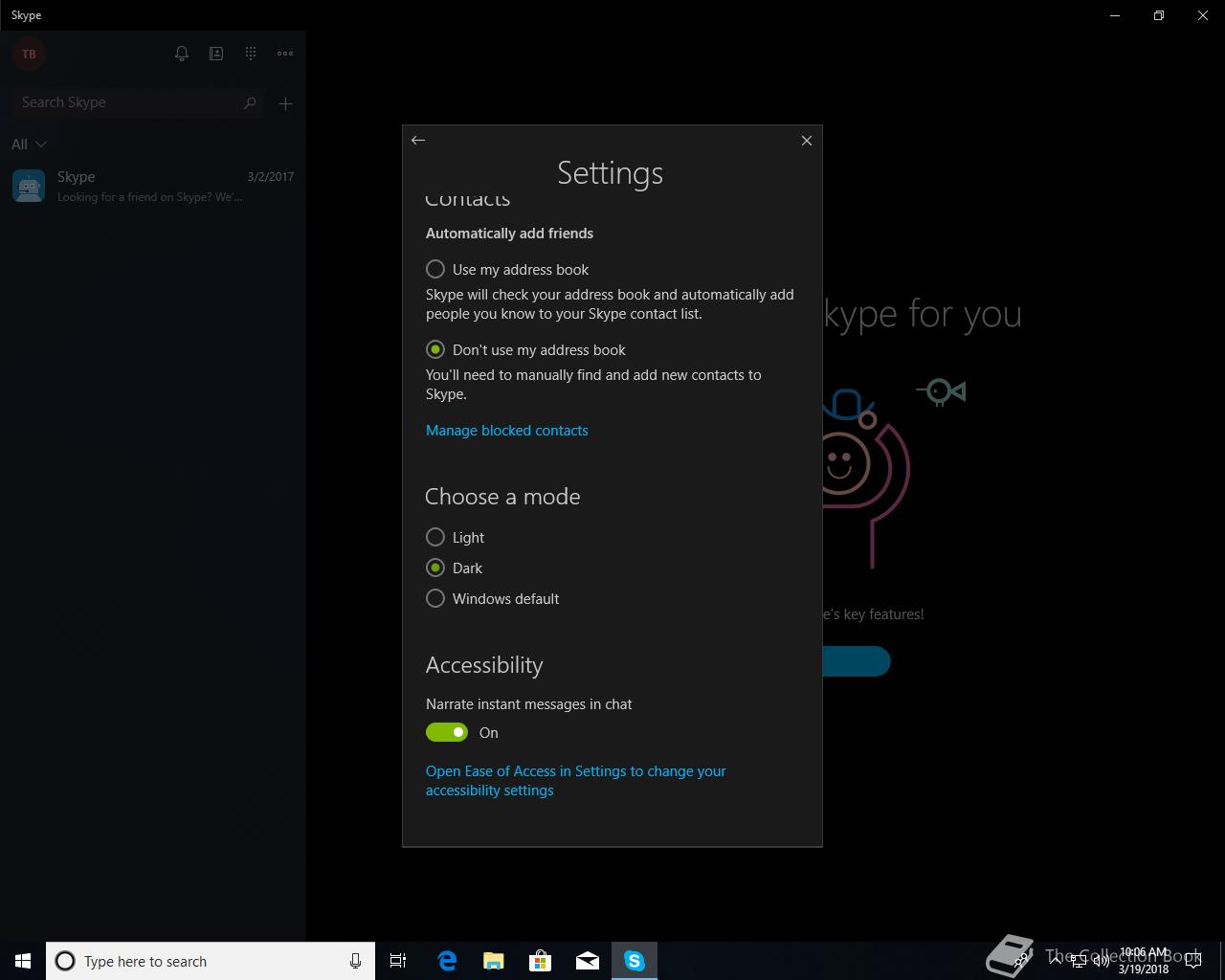Click the network tray icon
Image resolution: width=1225 pixels, height=980 pixels.
pos(1078,961)
